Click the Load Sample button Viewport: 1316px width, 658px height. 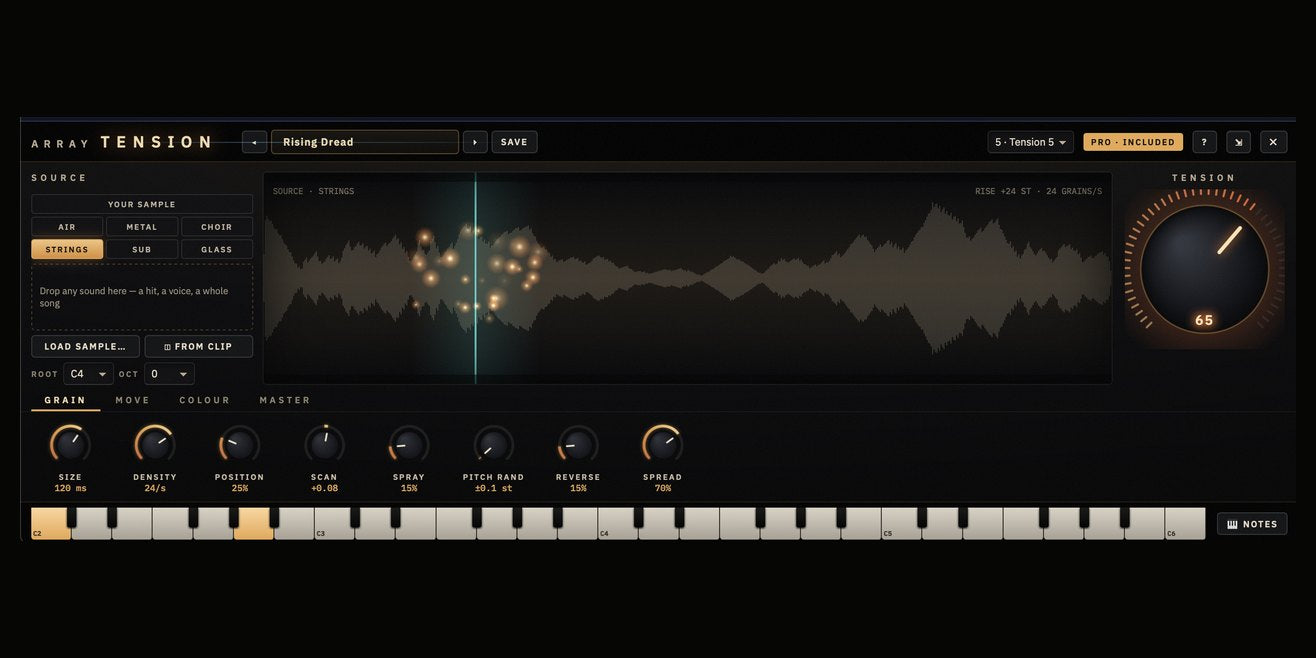coord(85,346)
